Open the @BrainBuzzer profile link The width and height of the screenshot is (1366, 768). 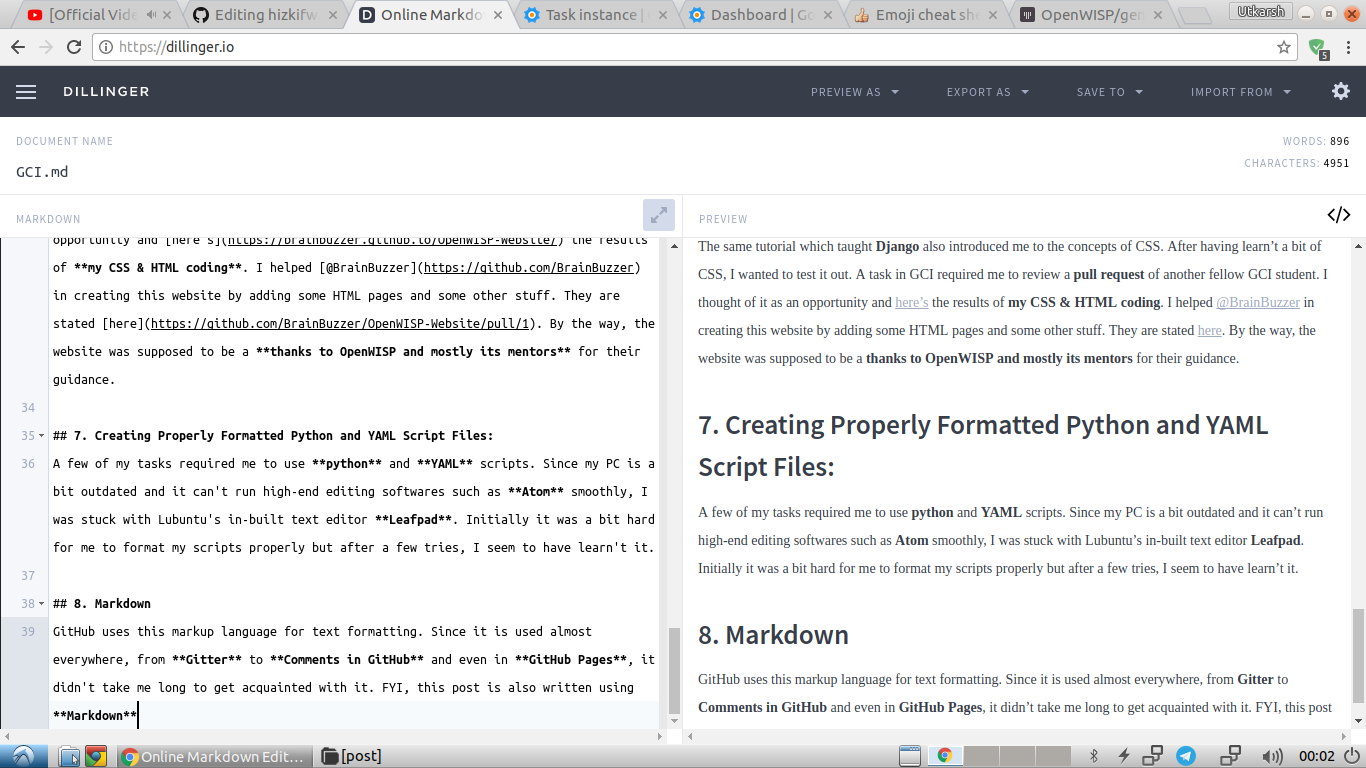click(x=1259, y=302)
